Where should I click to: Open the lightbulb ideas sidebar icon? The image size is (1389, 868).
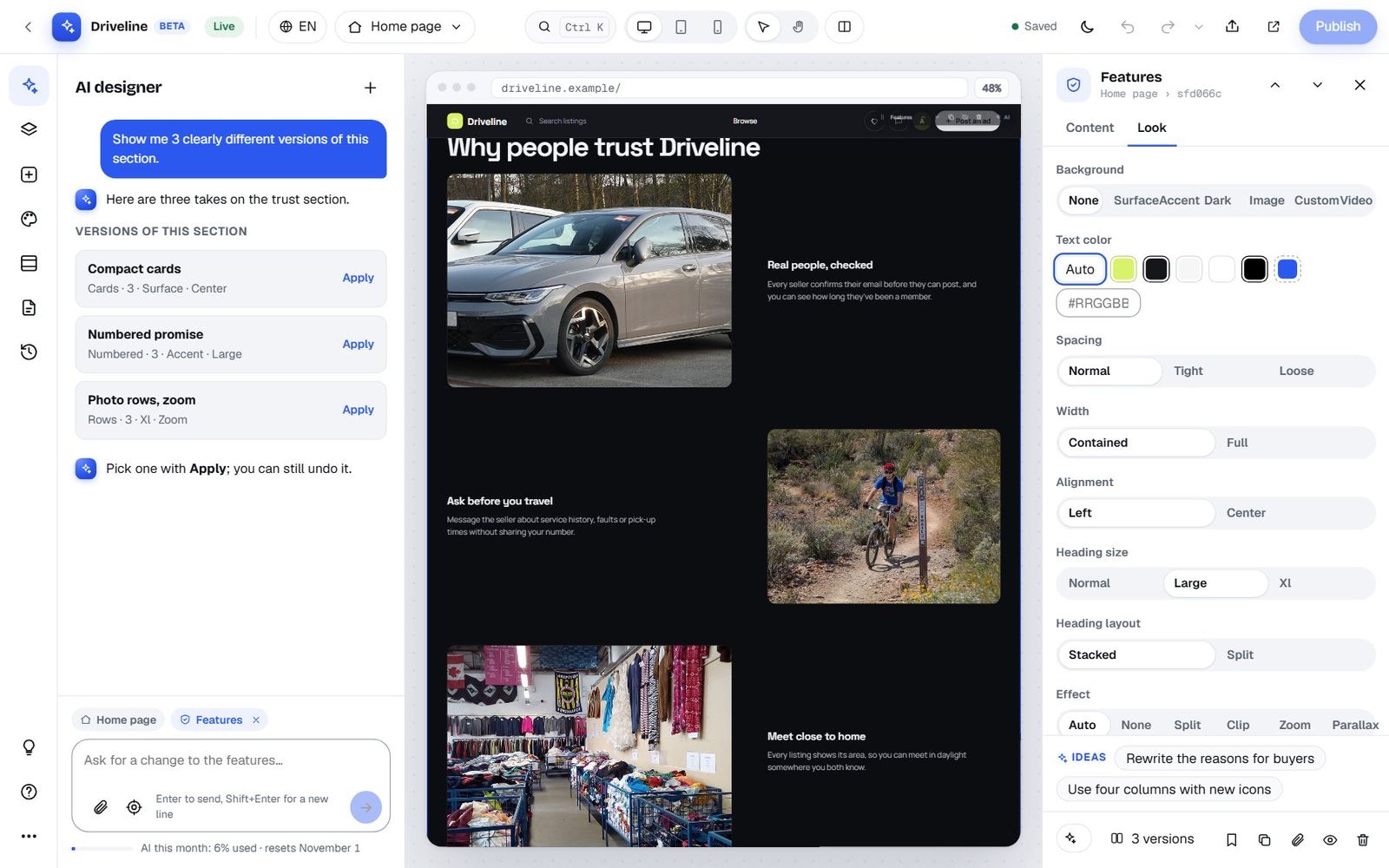point(29,747)
